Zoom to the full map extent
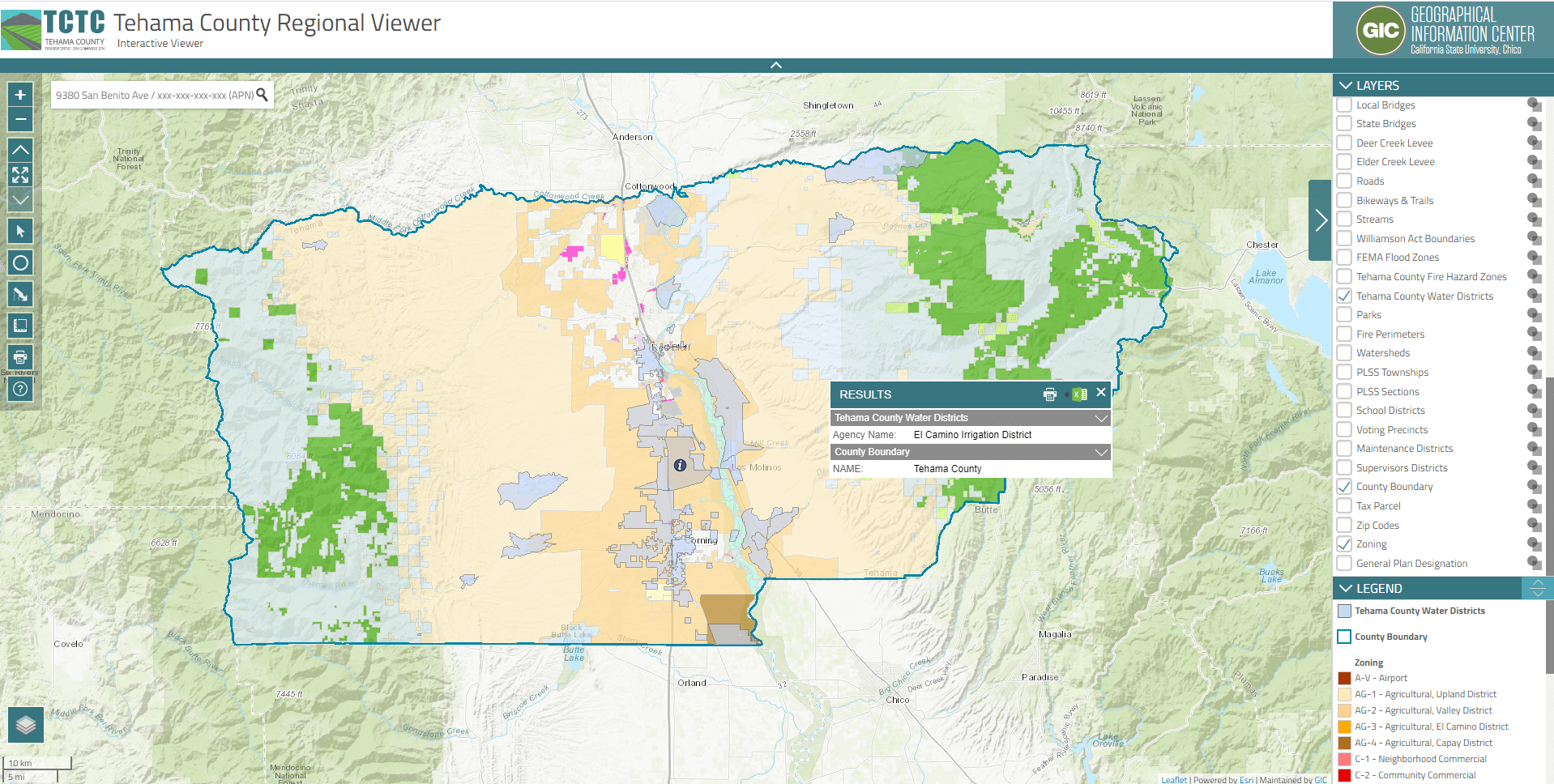The width and height of the screenshot is (1554, 784). (20, 175)
